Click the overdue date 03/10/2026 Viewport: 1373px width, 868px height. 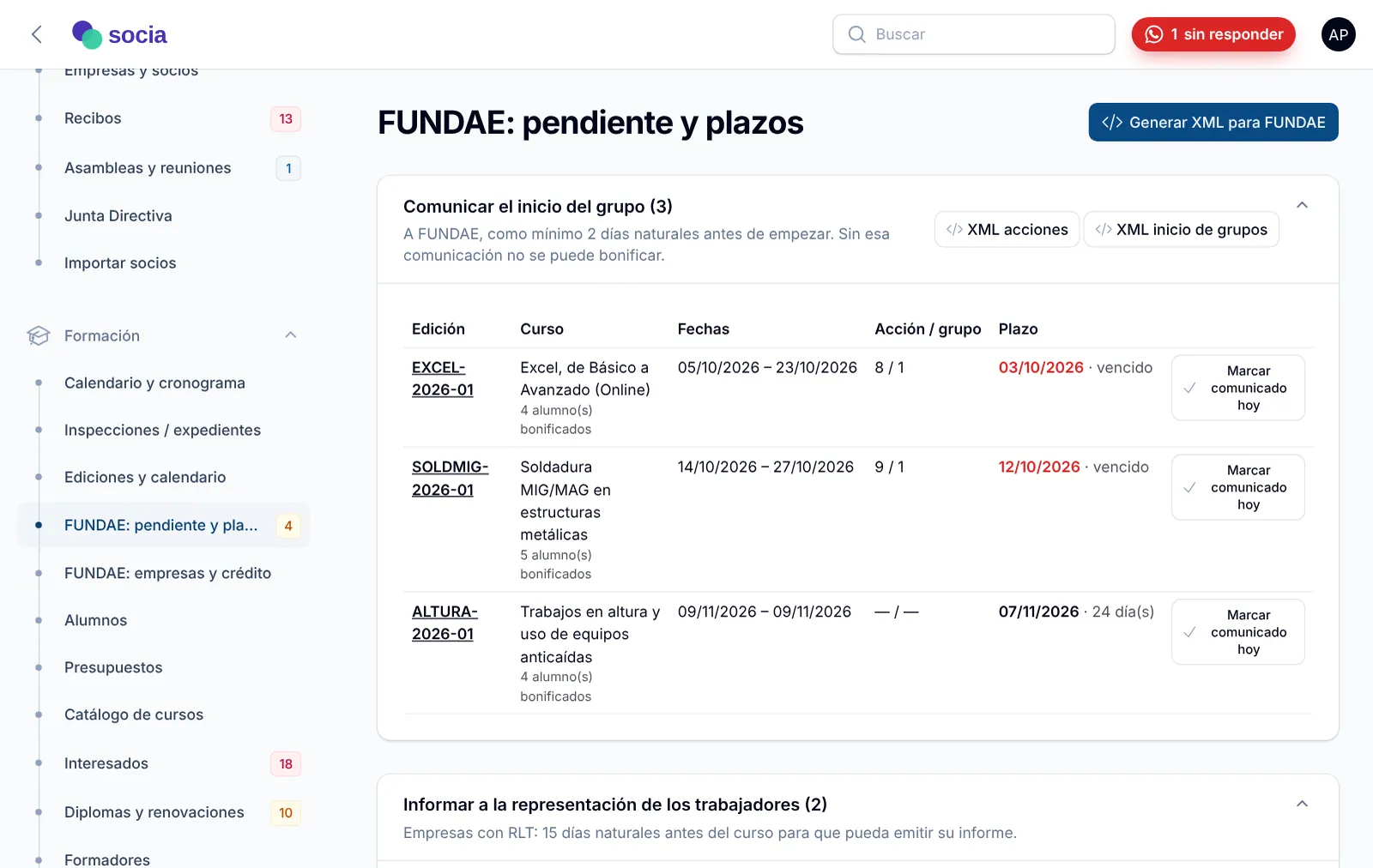[x=1041, y=367]
